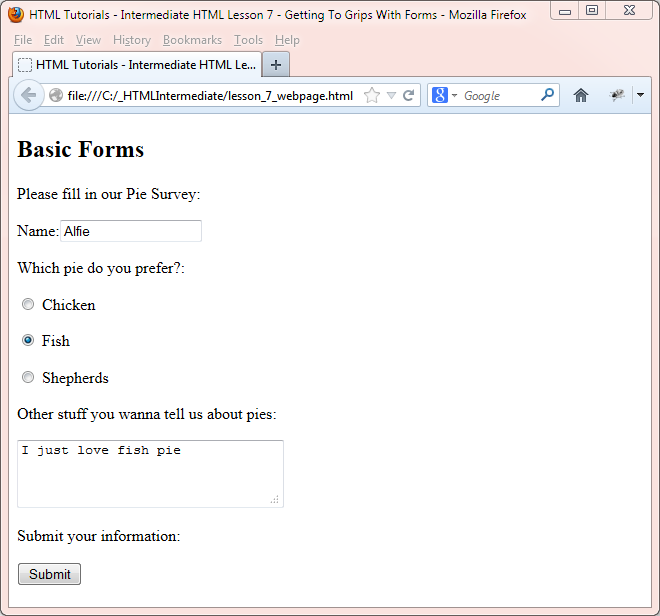Open a new tab with plus button

pos(276,65)
